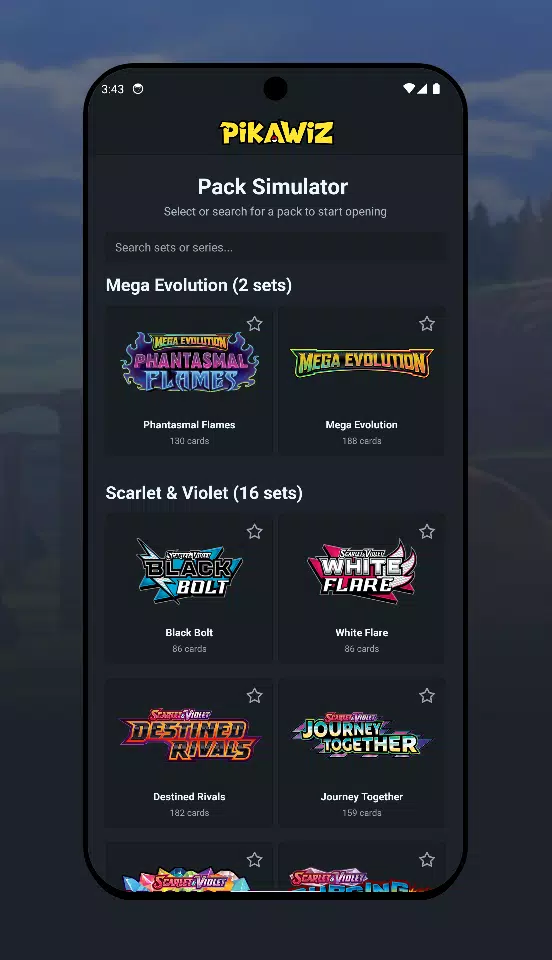The image size is (552, 960).
Task: Choose the White Flare pack logo
Action: 362,571
